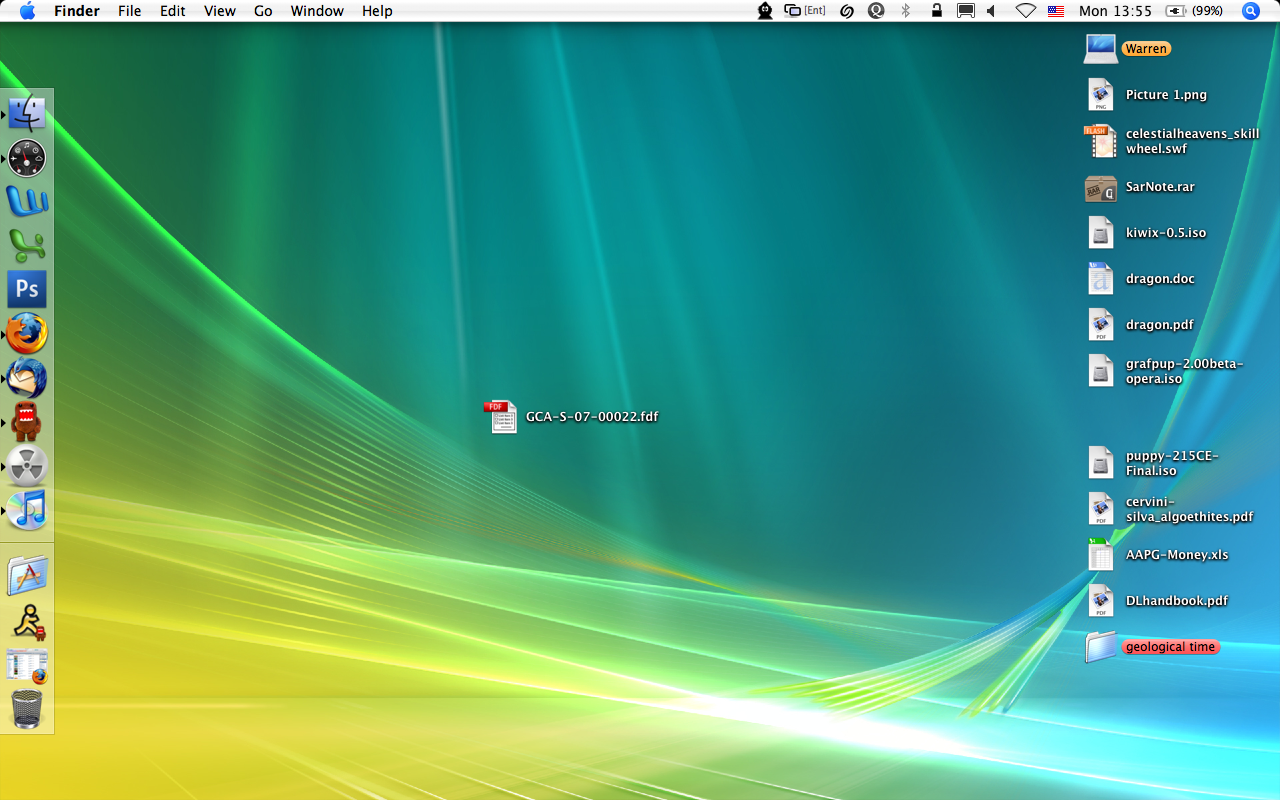
Task: Open Microsoft Excel in the dock
Action: click(x=27, y=245)
